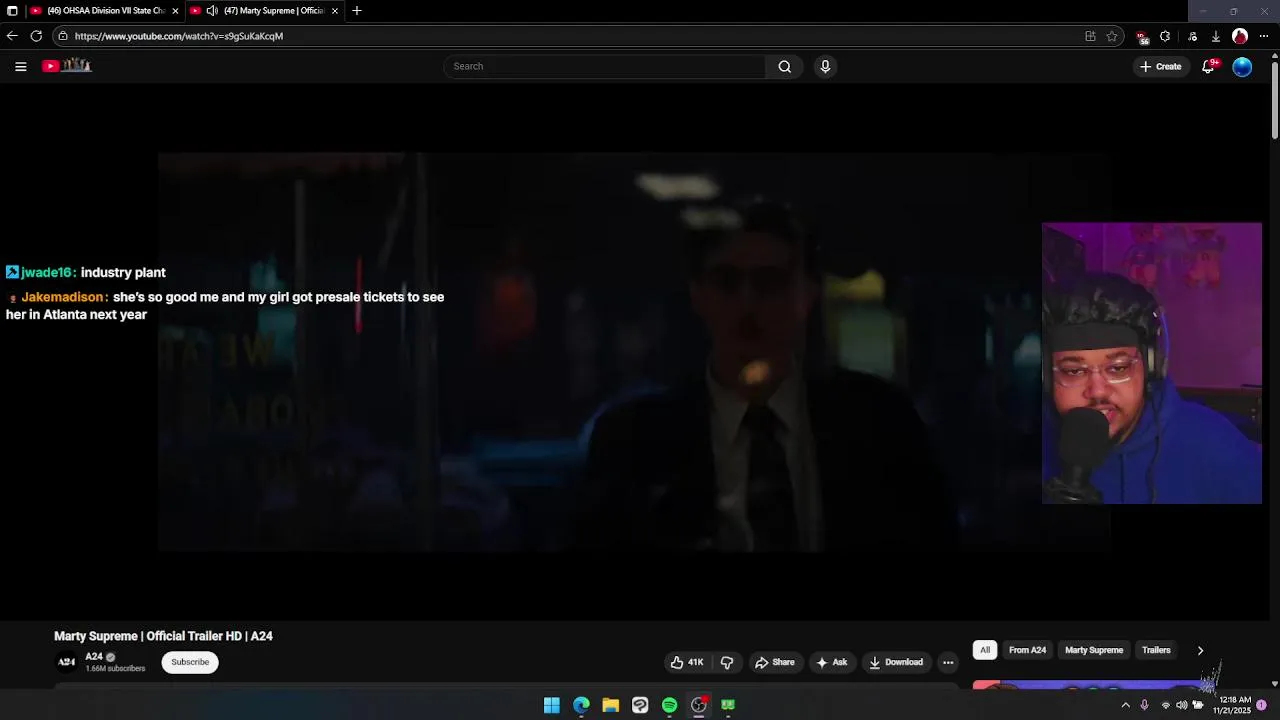The image size is (1280, 720).
Task: Open File Explorer from the taskbar
Action: (610, 705)
